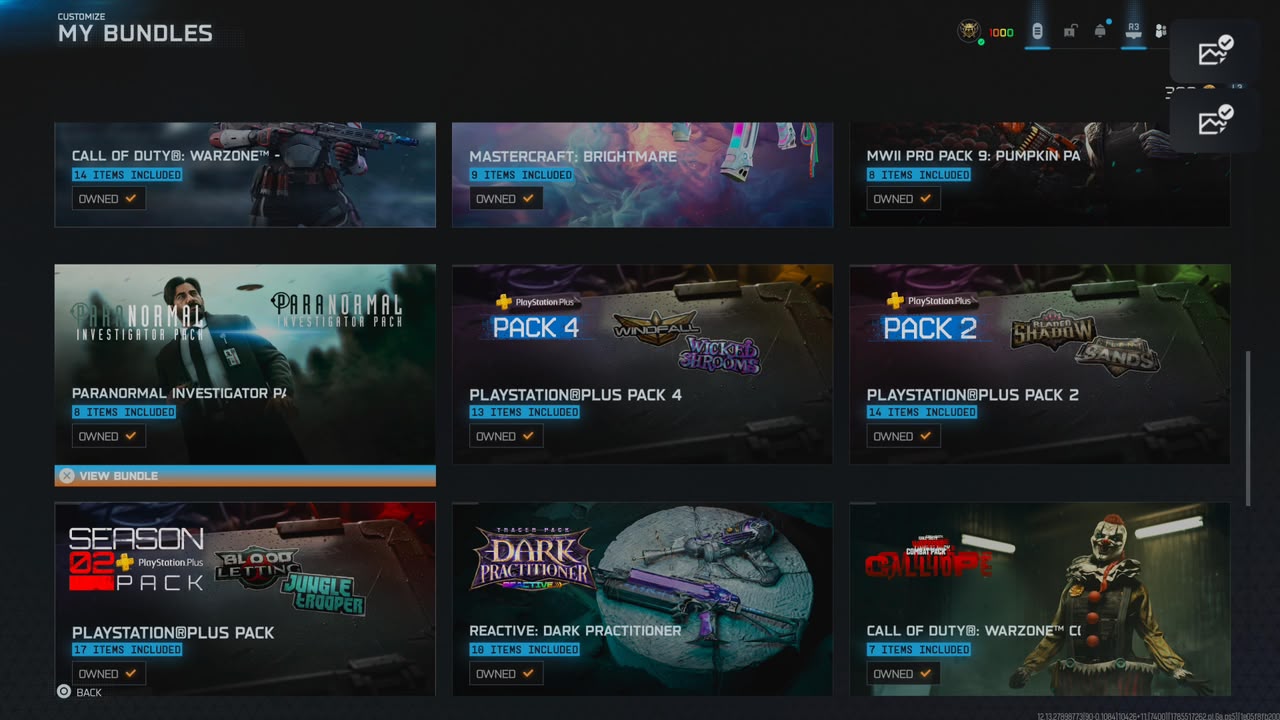Click the Owned badge on PlayStation Plus Pack 4
Screen dimensions: 1280x720
tap(506, 436)
